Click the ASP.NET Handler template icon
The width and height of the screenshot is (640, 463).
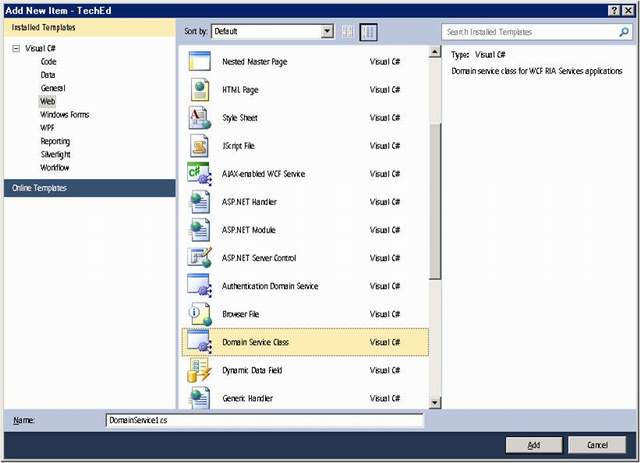tap(200, 202)
